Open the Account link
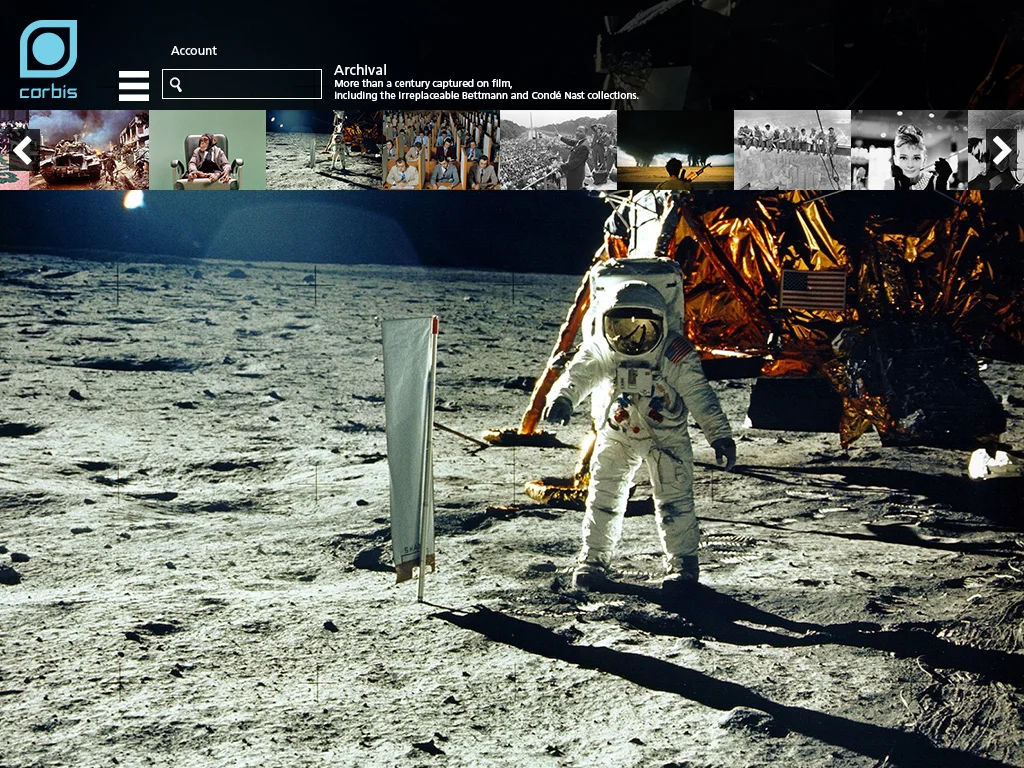The height and width of the screenshot is (768, 1024). pos(193,50)
